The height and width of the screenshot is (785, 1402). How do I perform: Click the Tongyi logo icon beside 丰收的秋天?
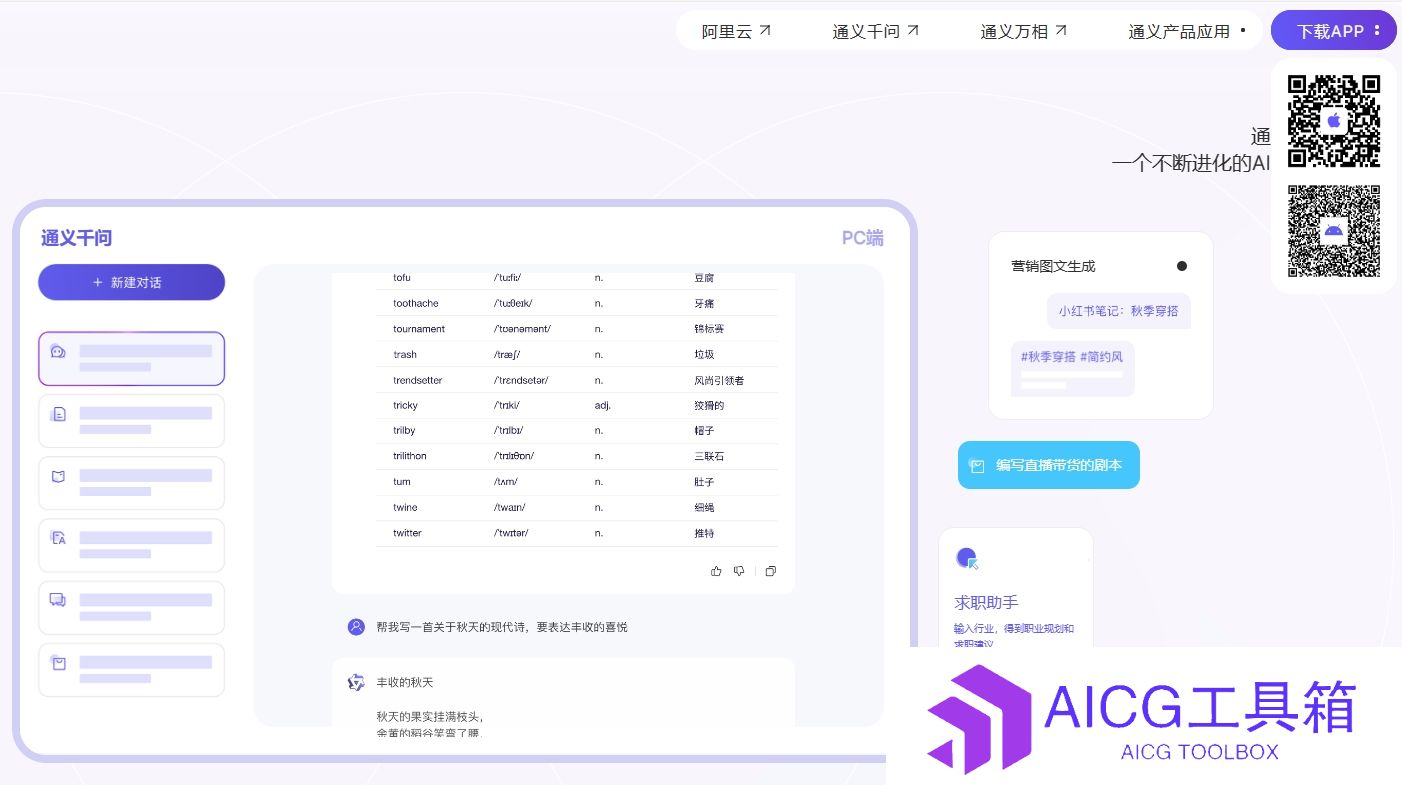pyautogui.click(x=356, y=682)
